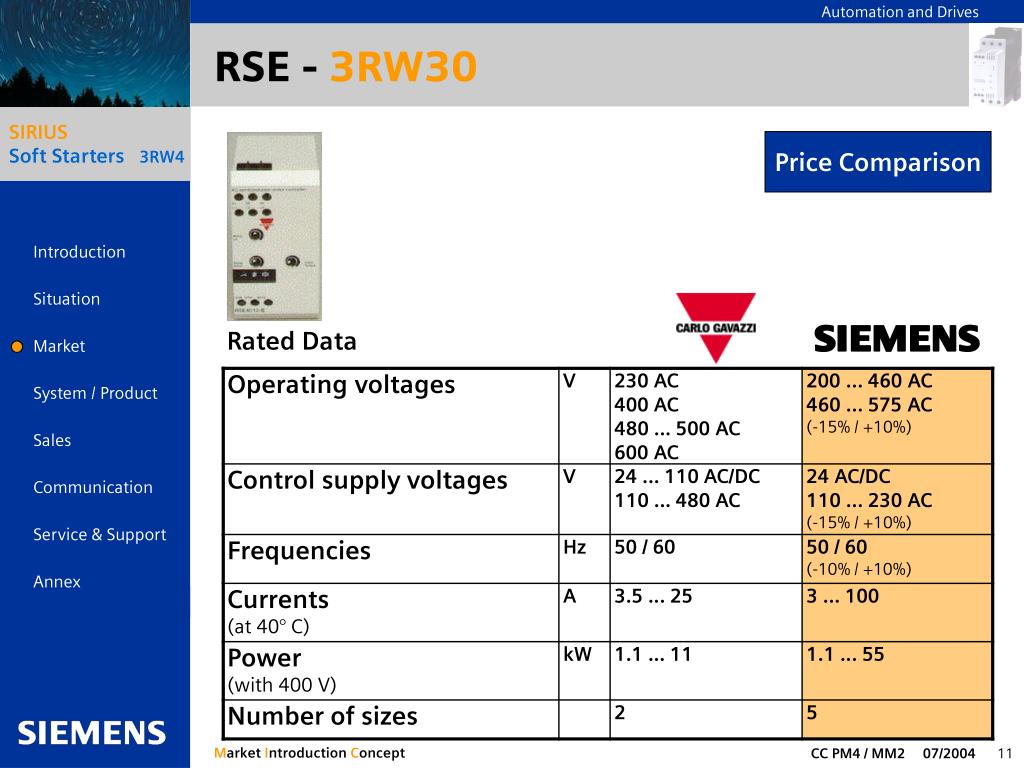The image size is (1024, 768).
Task: Click the Carlo Gavazzi logo
Action: [716, 327]
